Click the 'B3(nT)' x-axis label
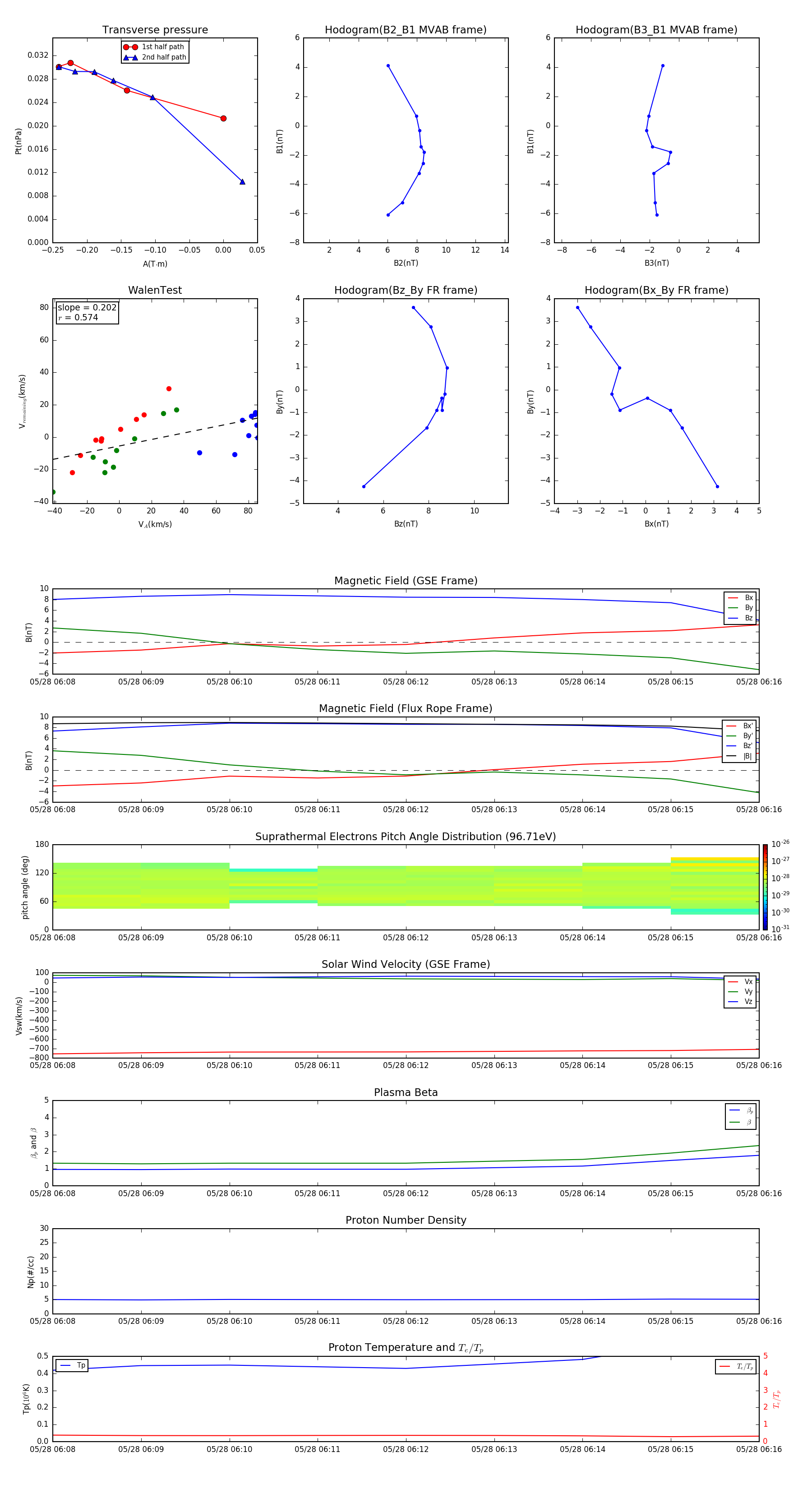 (656, 263)
